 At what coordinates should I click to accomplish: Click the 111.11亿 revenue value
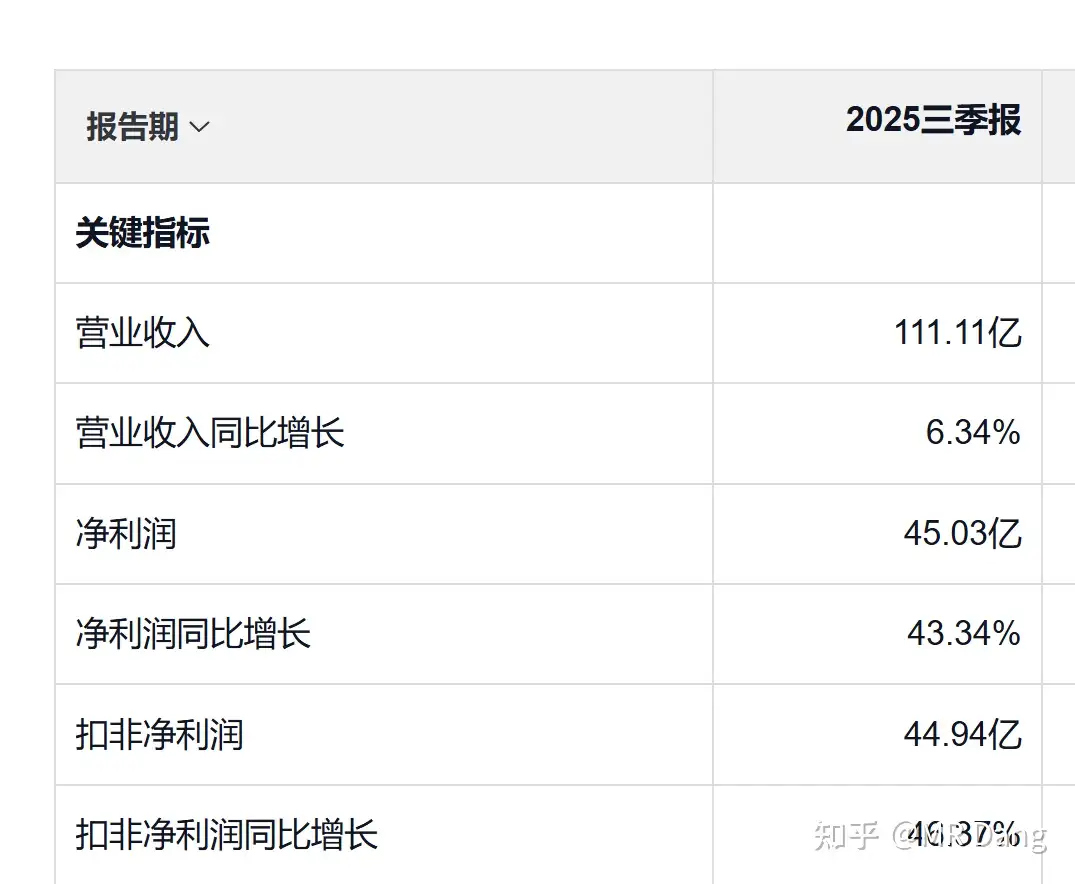957,333
